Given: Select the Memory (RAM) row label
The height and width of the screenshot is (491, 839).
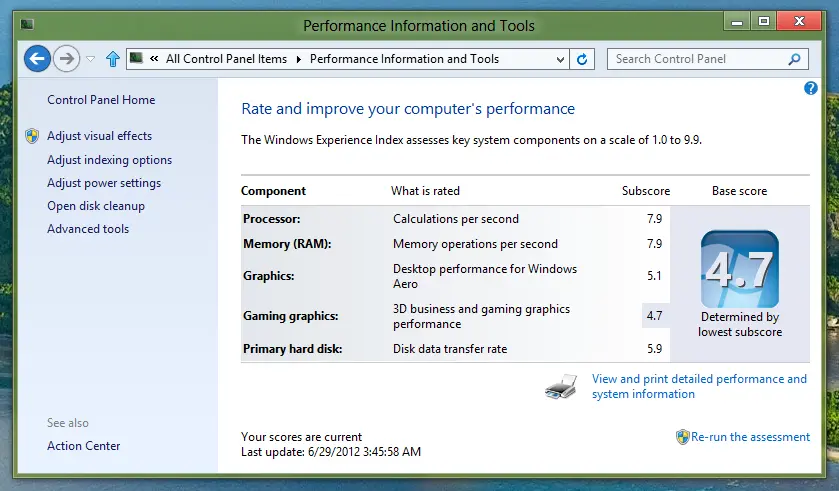Looking at the screenshot, I should [287, 244].
